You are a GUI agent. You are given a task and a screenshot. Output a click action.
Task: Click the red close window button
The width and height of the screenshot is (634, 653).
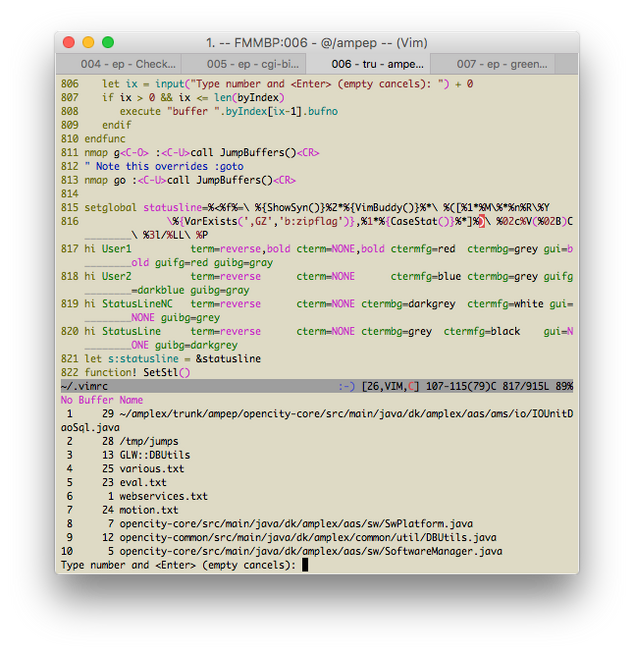click(69, 42)
